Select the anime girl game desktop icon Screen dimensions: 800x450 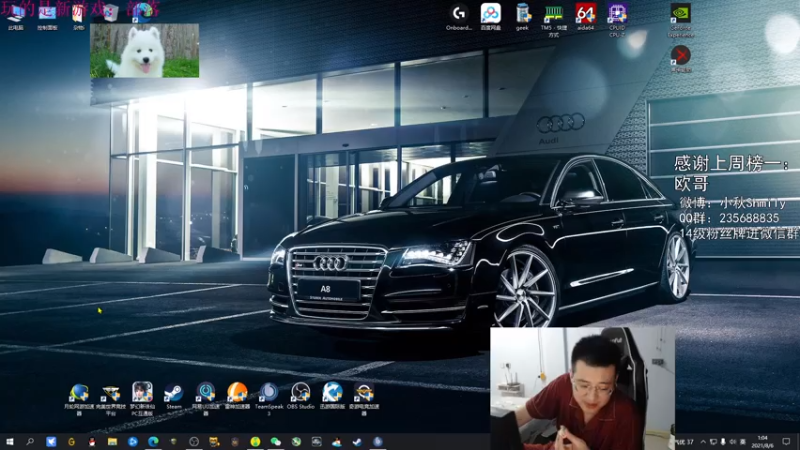142,397
